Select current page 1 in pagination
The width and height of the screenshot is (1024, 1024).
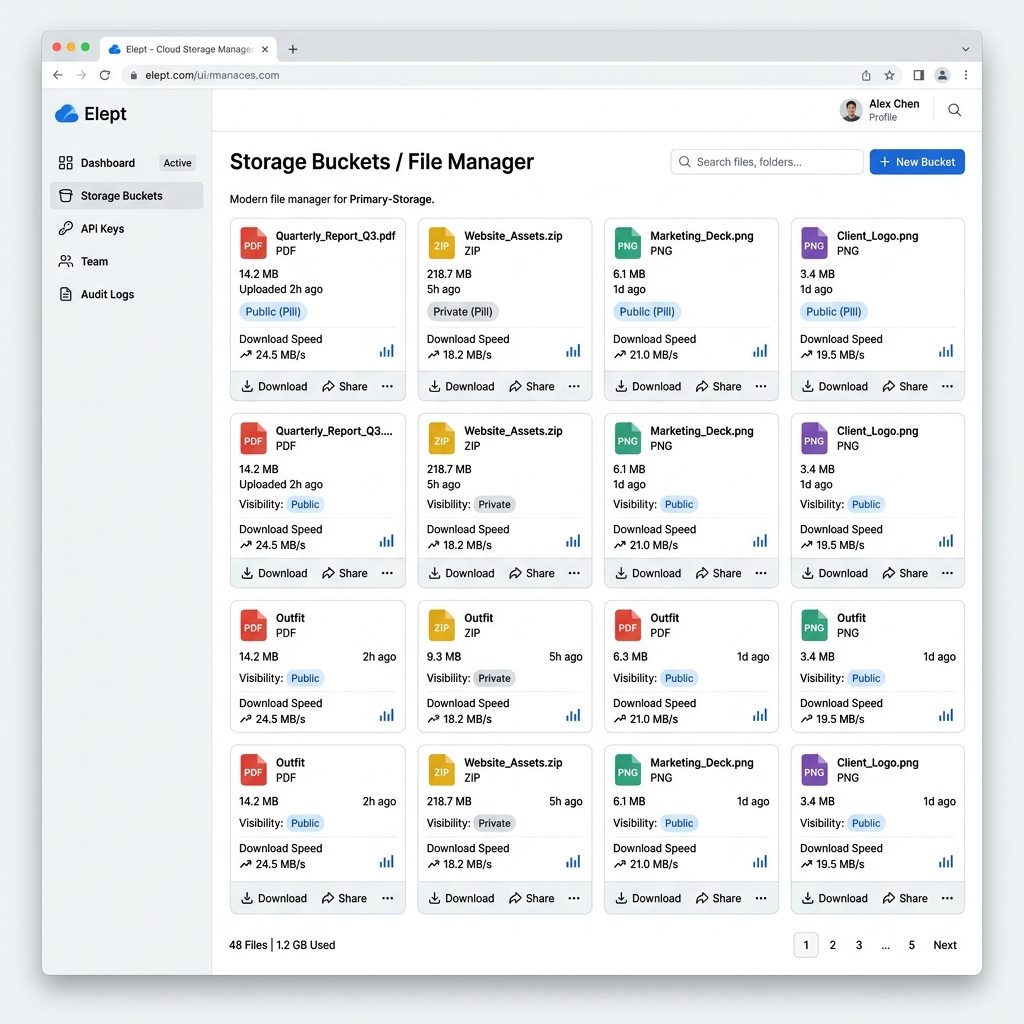[806, 945]
